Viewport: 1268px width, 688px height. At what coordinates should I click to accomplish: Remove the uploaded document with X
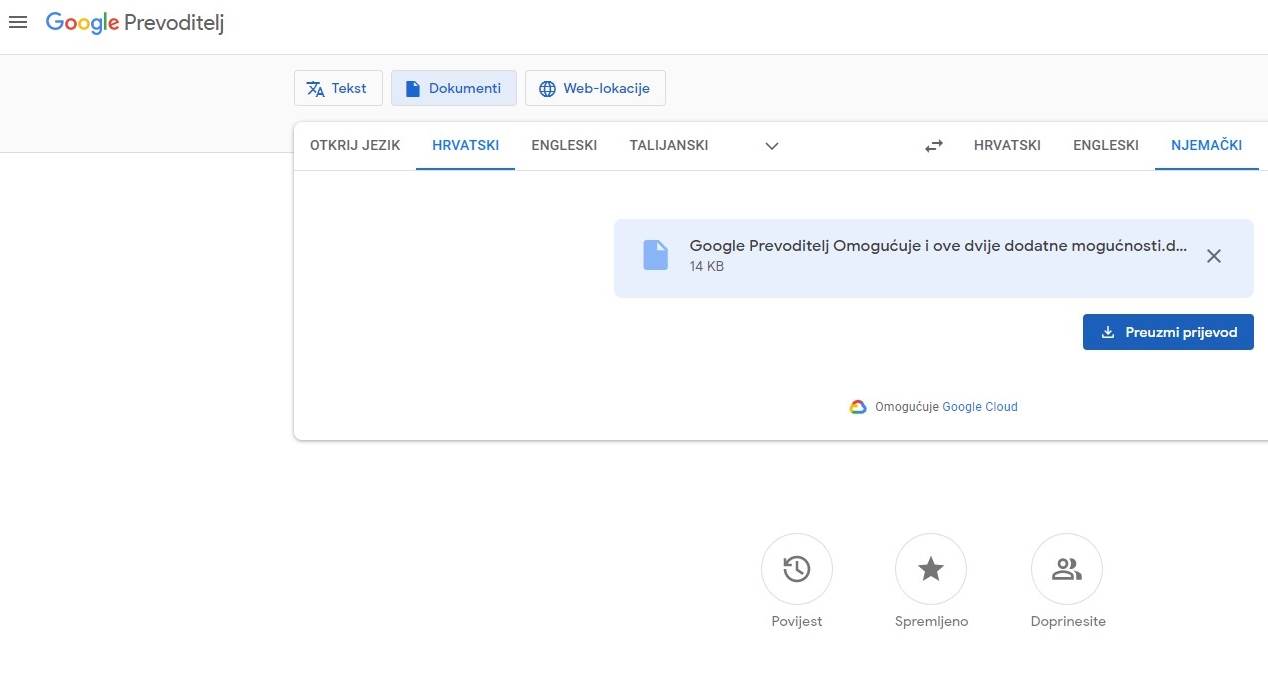(1214, 256)
